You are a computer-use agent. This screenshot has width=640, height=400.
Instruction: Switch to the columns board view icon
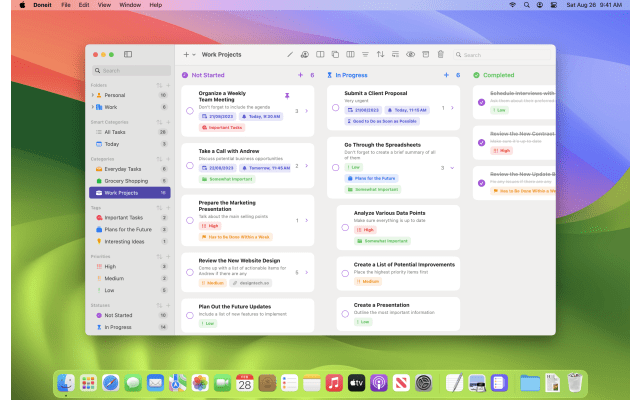tap(350, 54)
